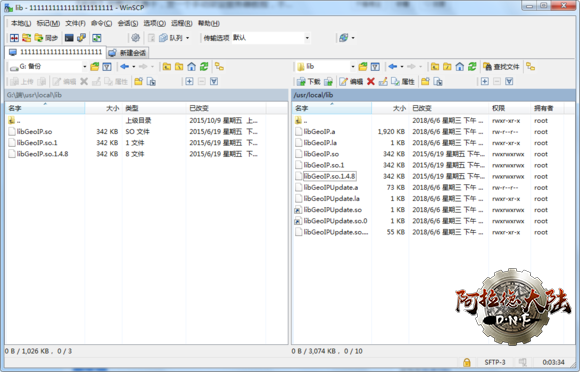
Task: Click local panel open directory icon
Action: click(x=95, y=67)
